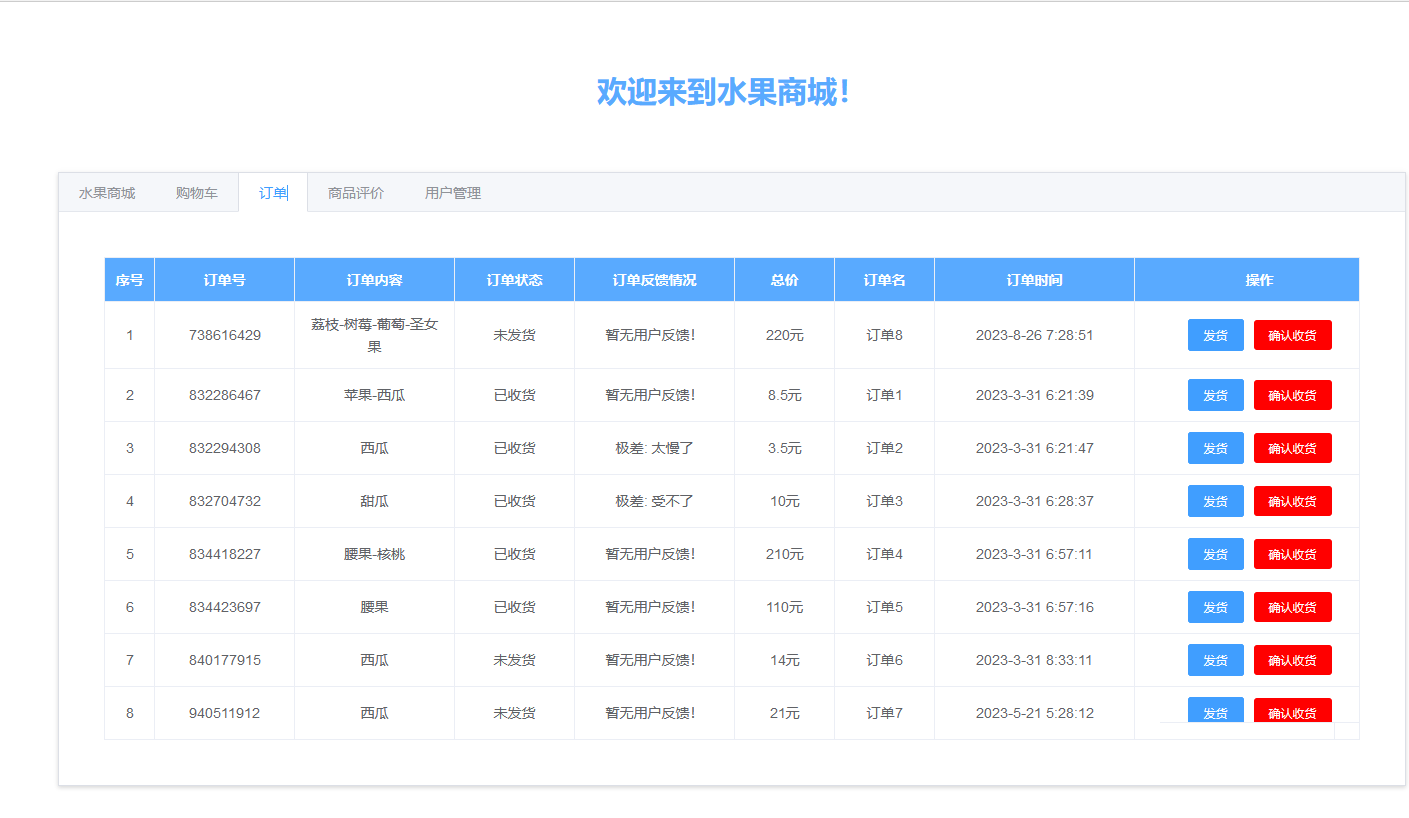Click the 8.5元 price cell
Screen dimensions: 1409x818
click(x=785, y=395)
